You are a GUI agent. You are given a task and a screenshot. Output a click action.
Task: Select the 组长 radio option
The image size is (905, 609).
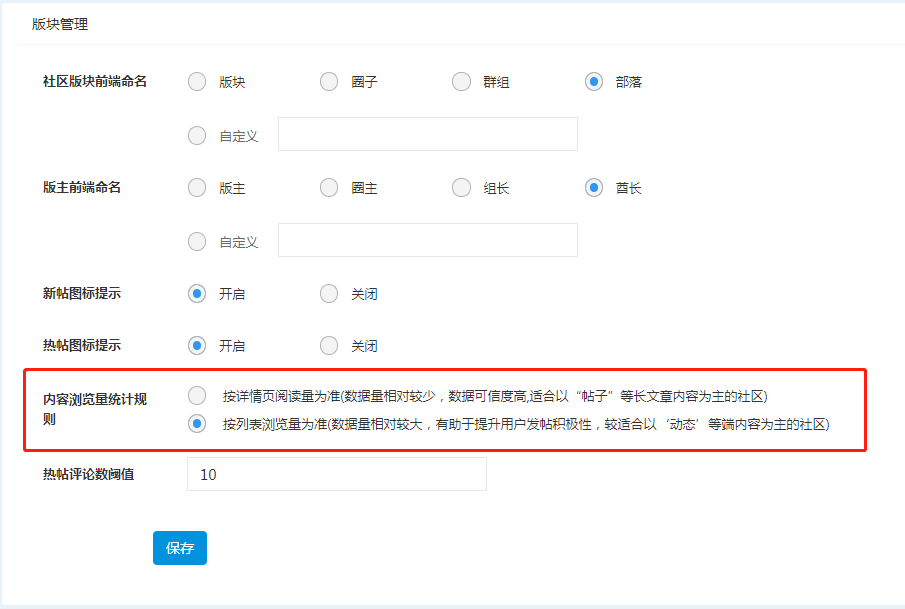pos(461,188)
